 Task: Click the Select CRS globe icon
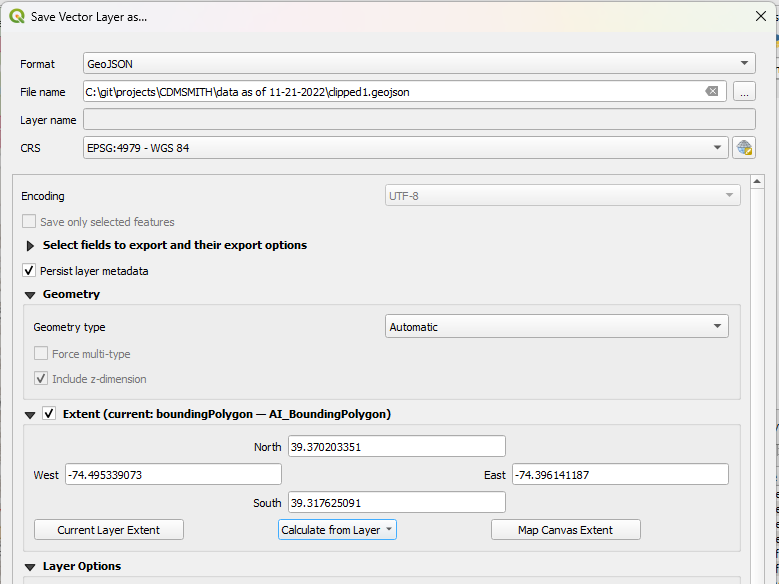coord(744,148)
